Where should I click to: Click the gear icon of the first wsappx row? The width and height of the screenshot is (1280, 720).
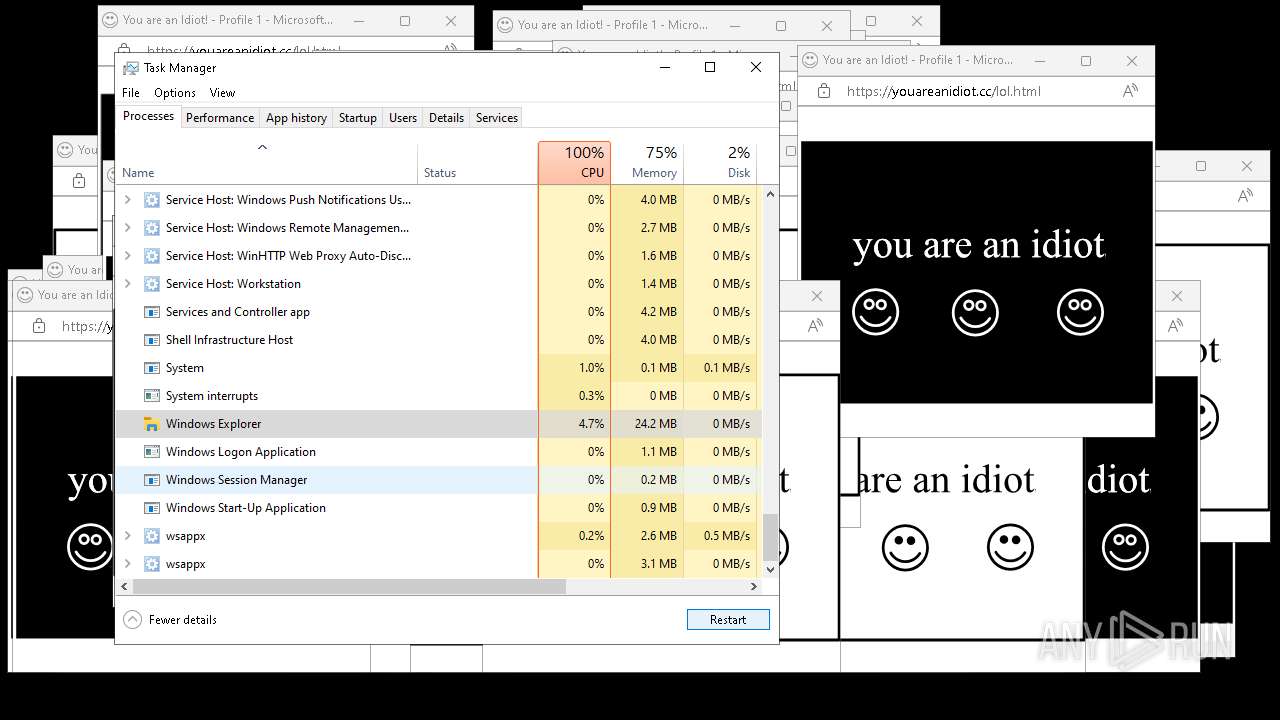152,536
